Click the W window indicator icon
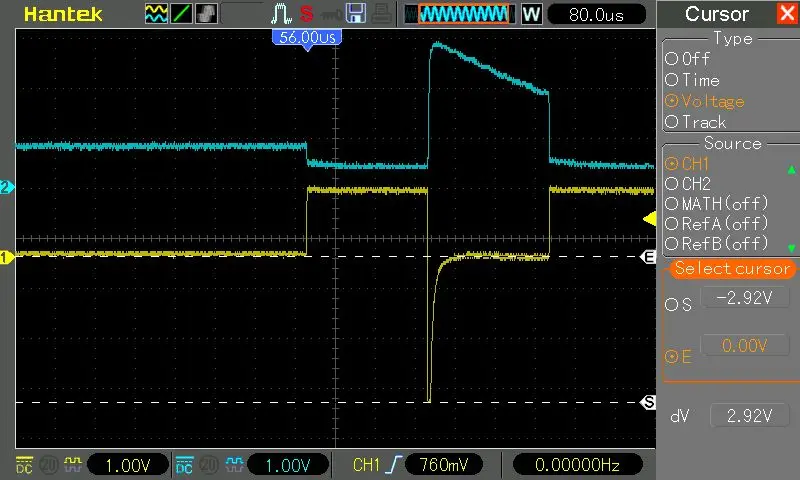 point(531,14)
